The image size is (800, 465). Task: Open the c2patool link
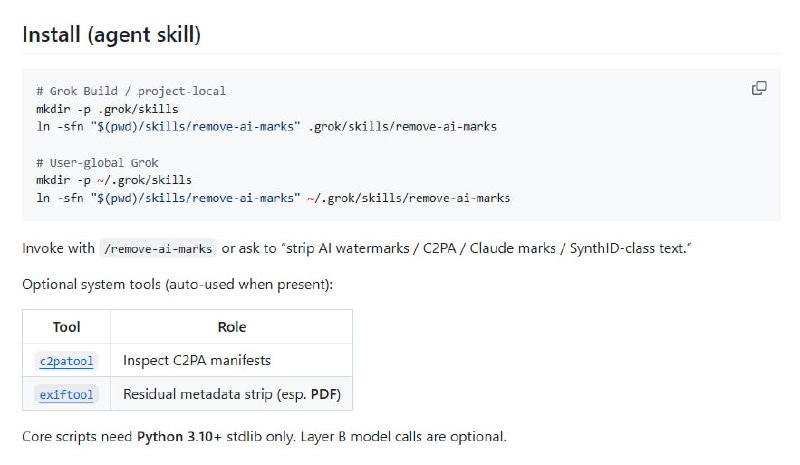[x=66, y=361]
